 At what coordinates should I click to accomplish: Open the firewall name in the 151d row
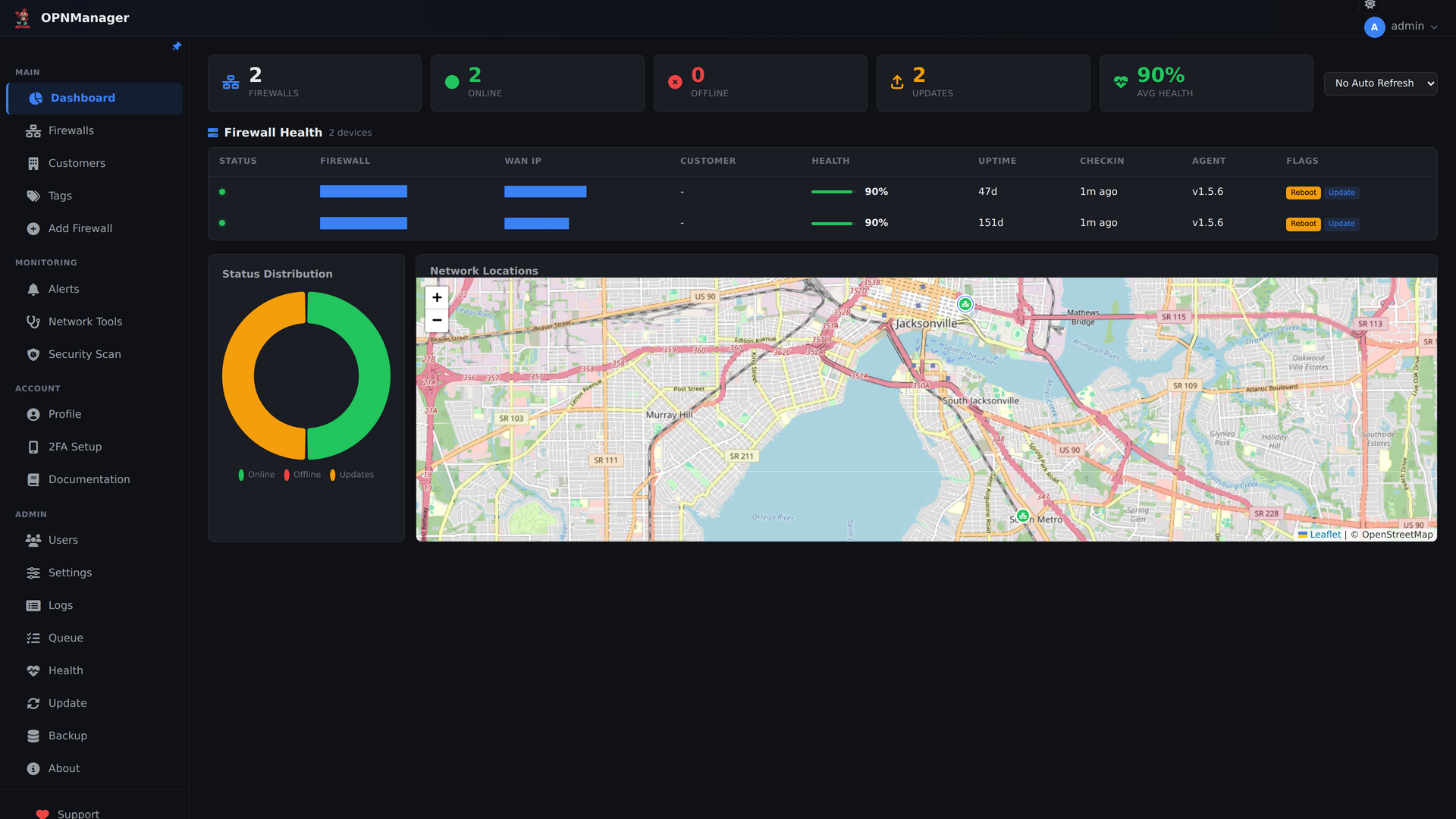coord(363,223)
